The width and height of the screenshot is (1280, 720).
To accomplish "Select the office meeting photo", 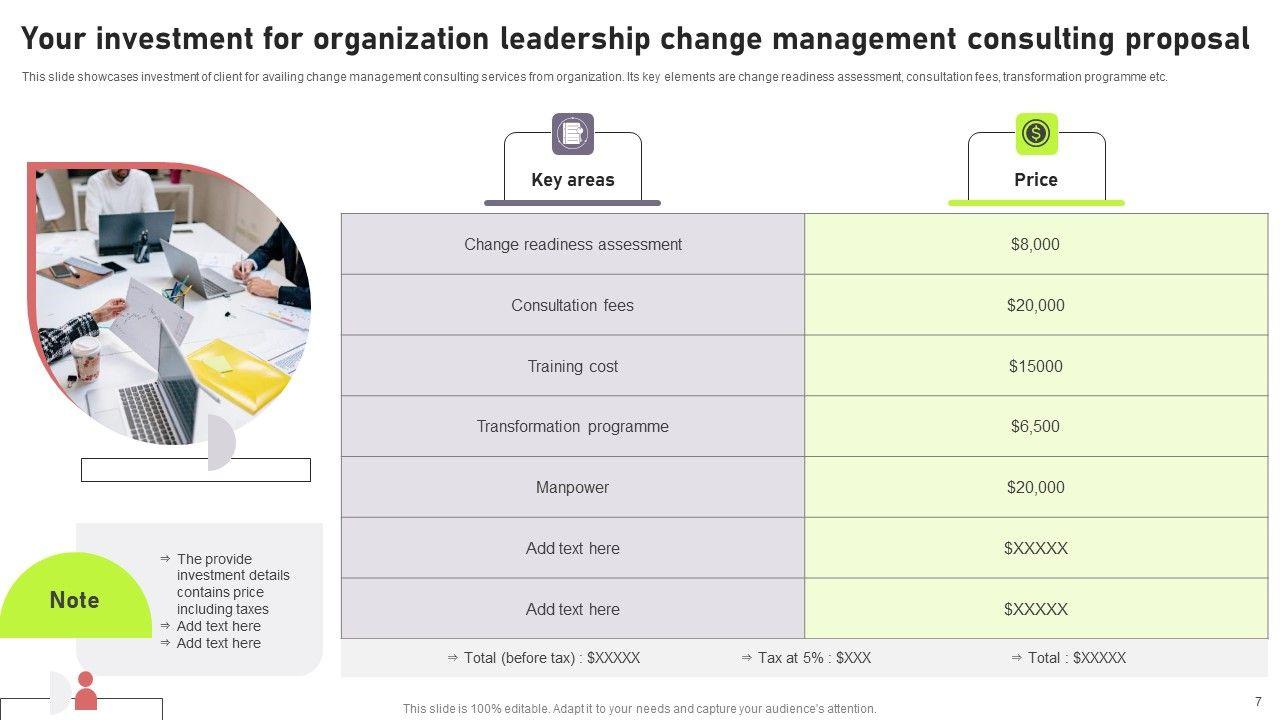I will click(170, 300).
